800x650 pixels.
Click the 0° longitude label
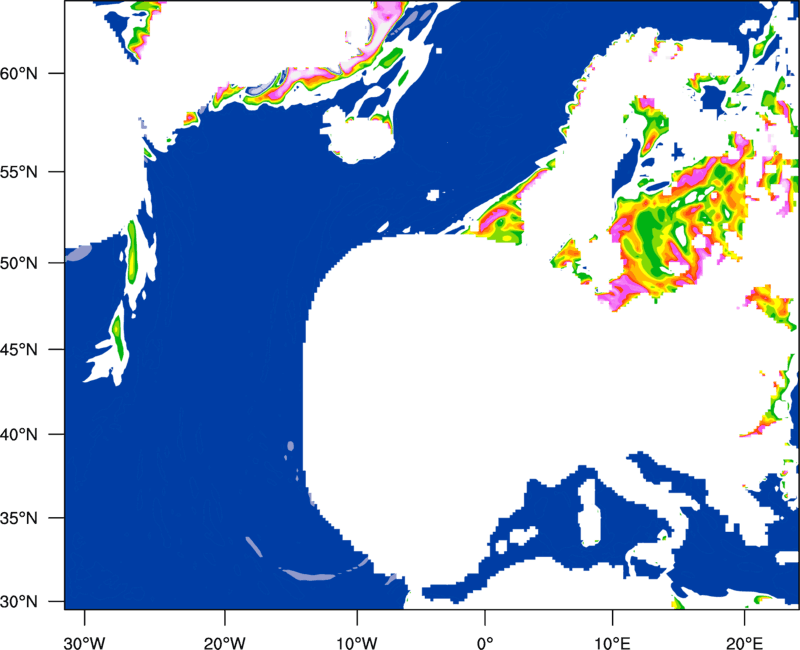[485, 643]
